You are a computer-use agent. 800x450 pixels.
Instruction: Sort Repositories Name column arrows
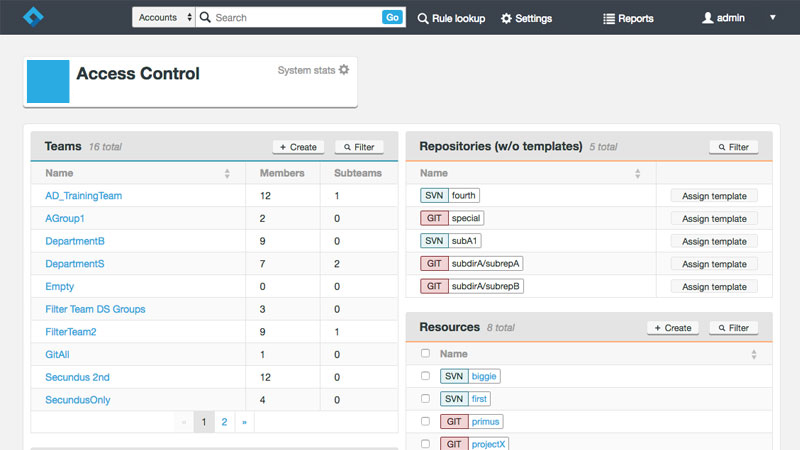637,173
